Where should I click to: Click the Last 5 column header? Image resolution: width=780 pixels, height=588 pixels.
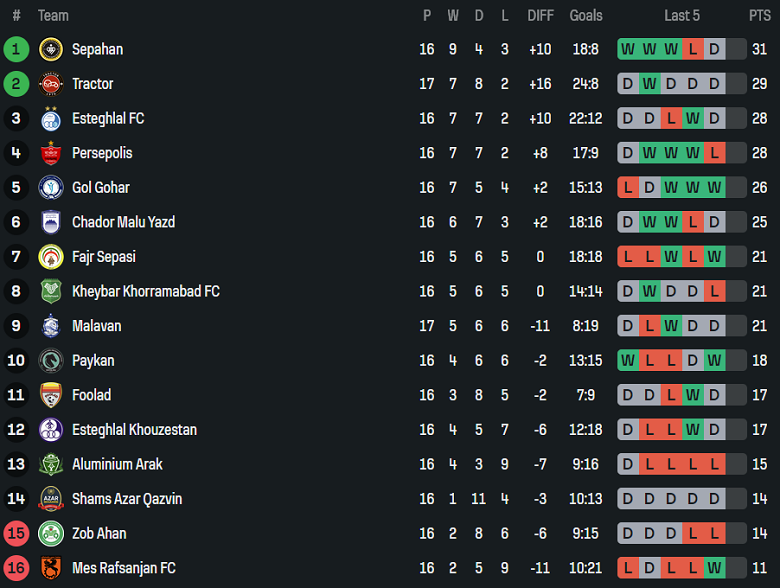(682, 15)
